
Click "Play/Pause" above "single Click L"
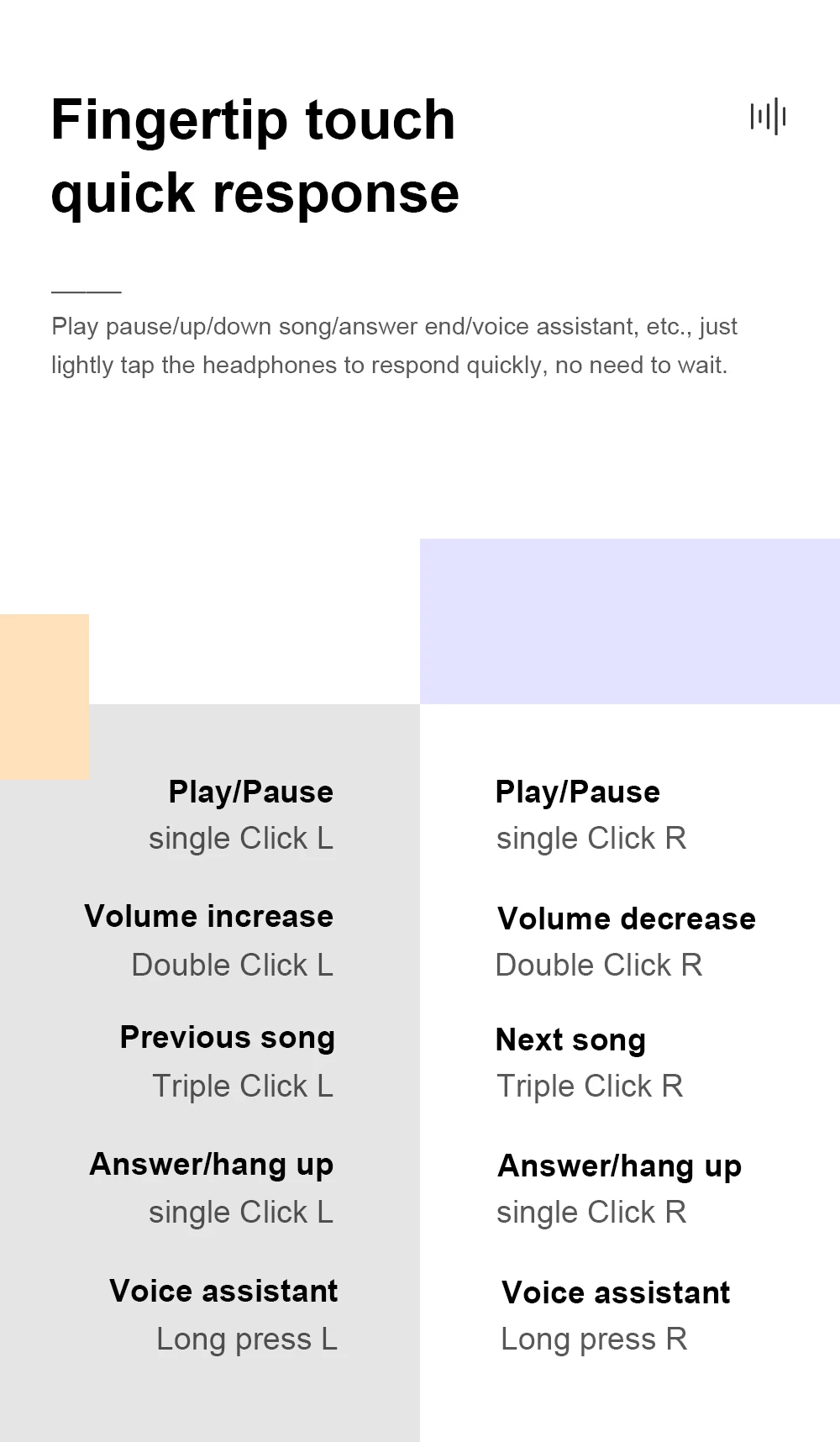(x=250, y=792)
